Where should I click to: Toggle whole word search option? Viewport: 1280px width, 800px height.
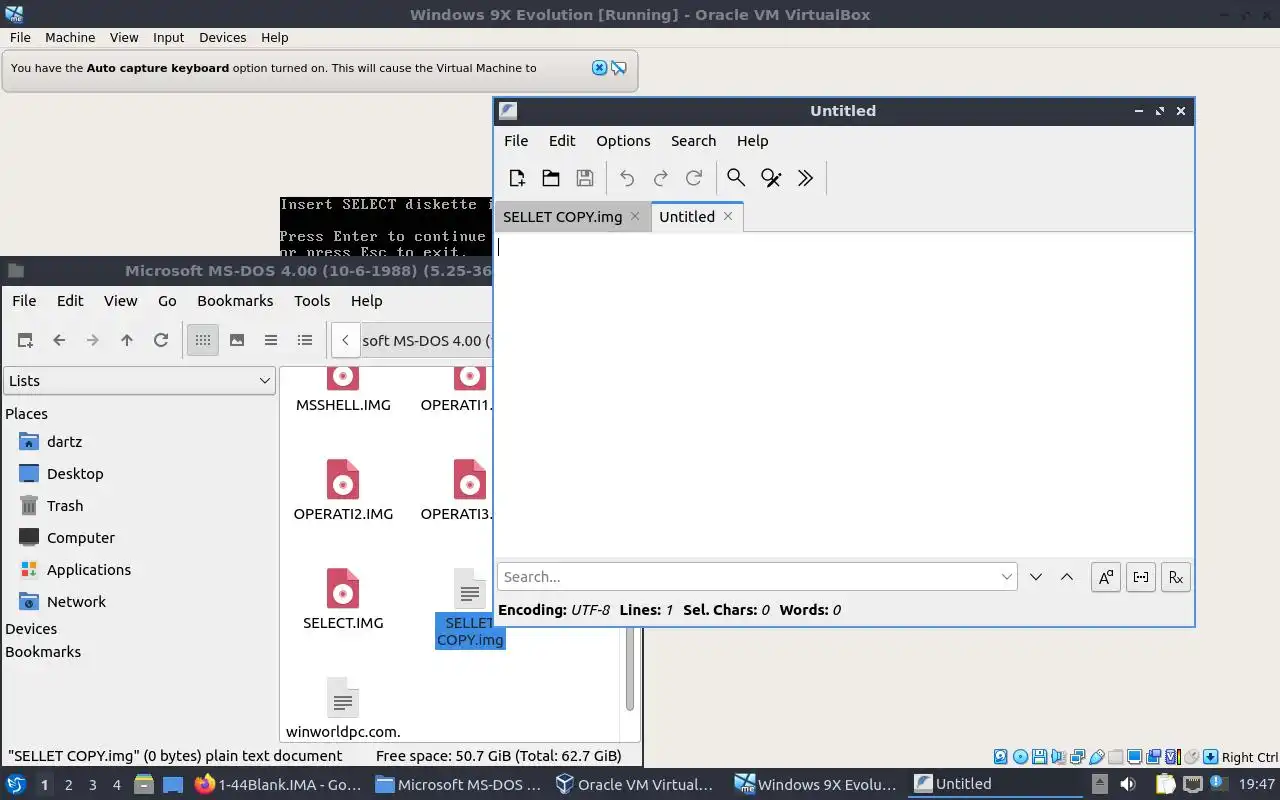pos(1141,577)
